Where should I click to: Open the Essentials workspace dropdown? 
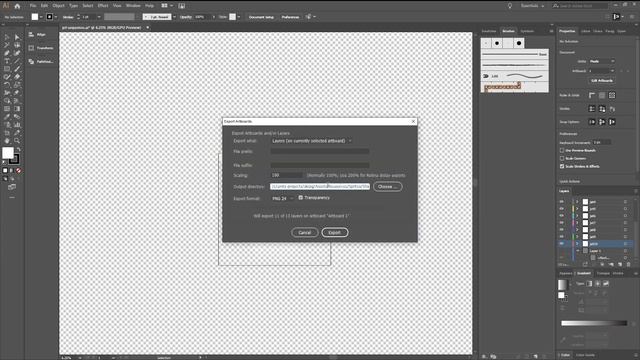[532, 6]
